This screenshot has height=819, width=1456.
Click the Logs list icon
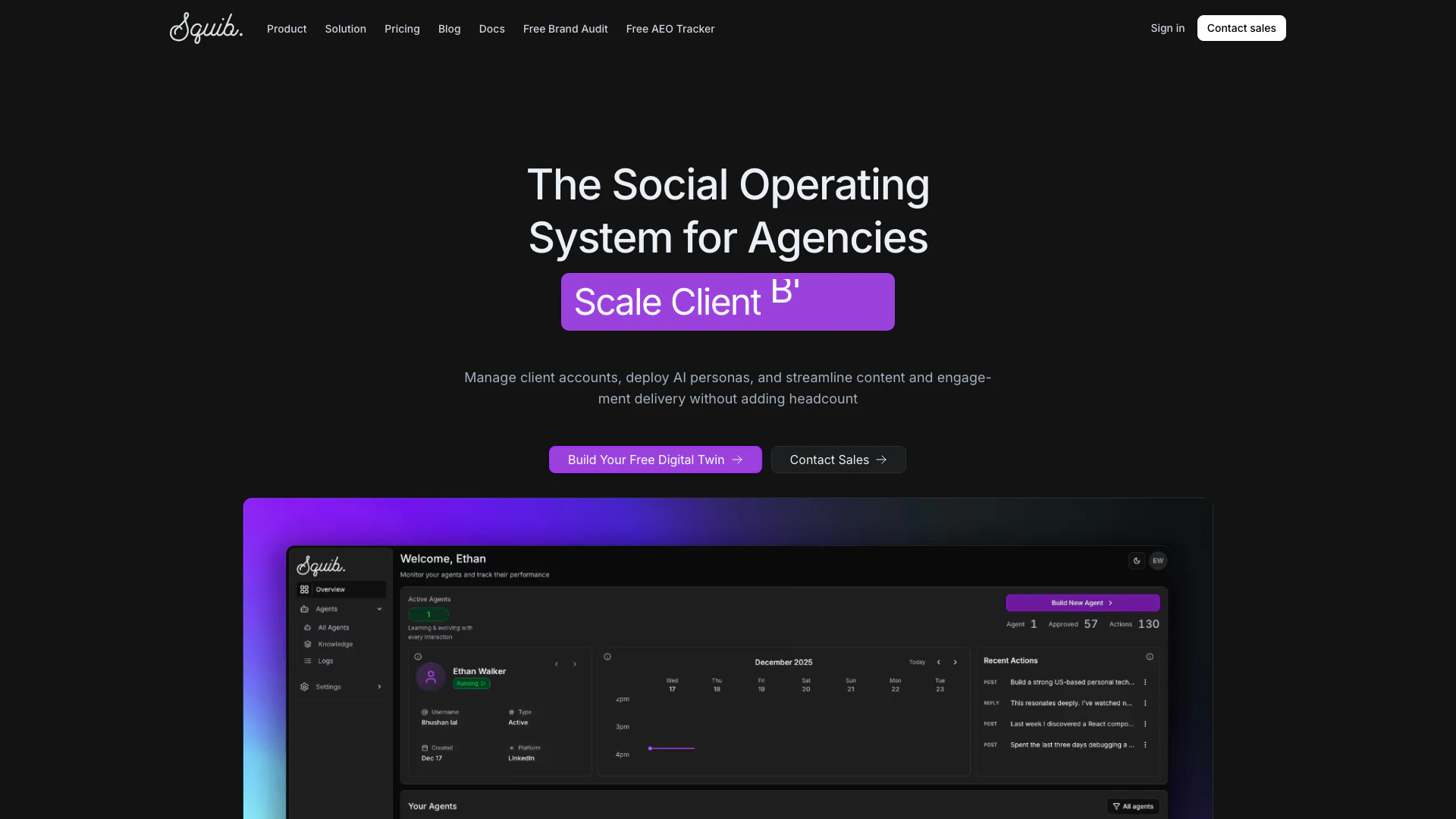[x=307, y=661]
